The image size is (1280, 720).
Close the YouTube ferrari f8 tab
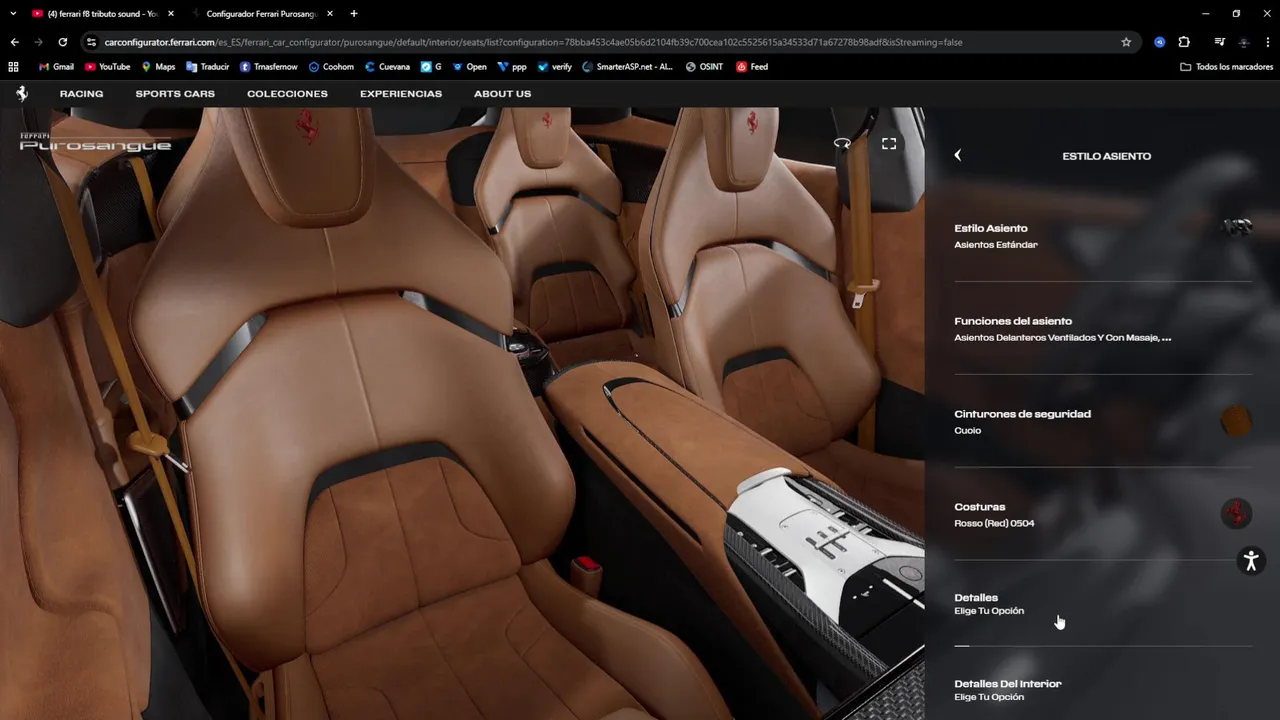click(171, 14)
